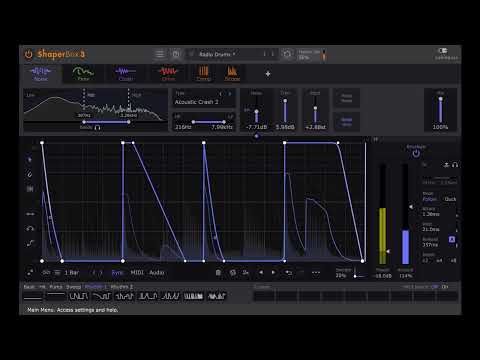Viewport: 480px width, 360px height.
Task: Click the circular icon right of preset selector
Action: [x=287, y=54]
